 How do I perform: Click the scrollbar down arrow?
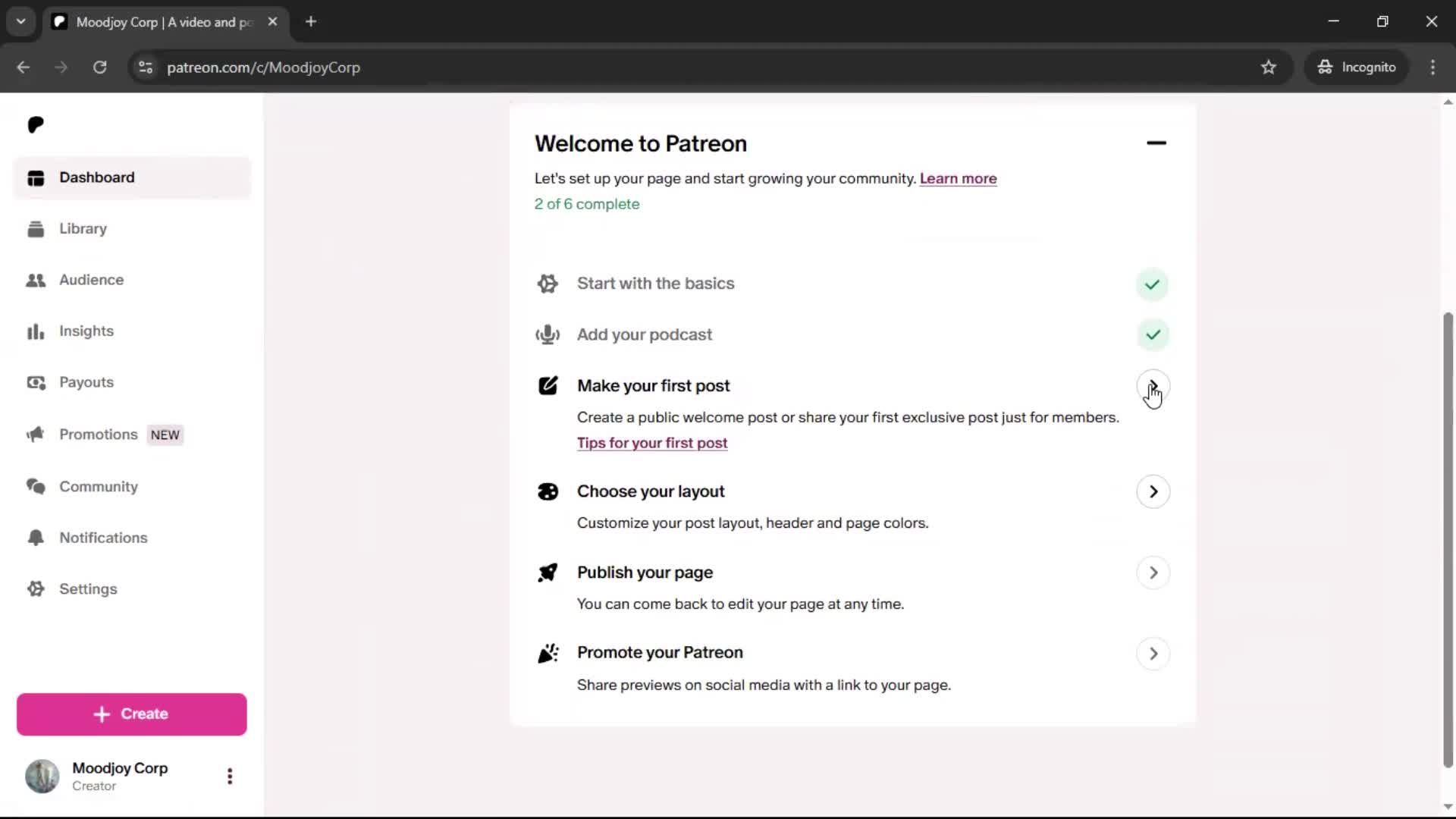click(1448, 807)
